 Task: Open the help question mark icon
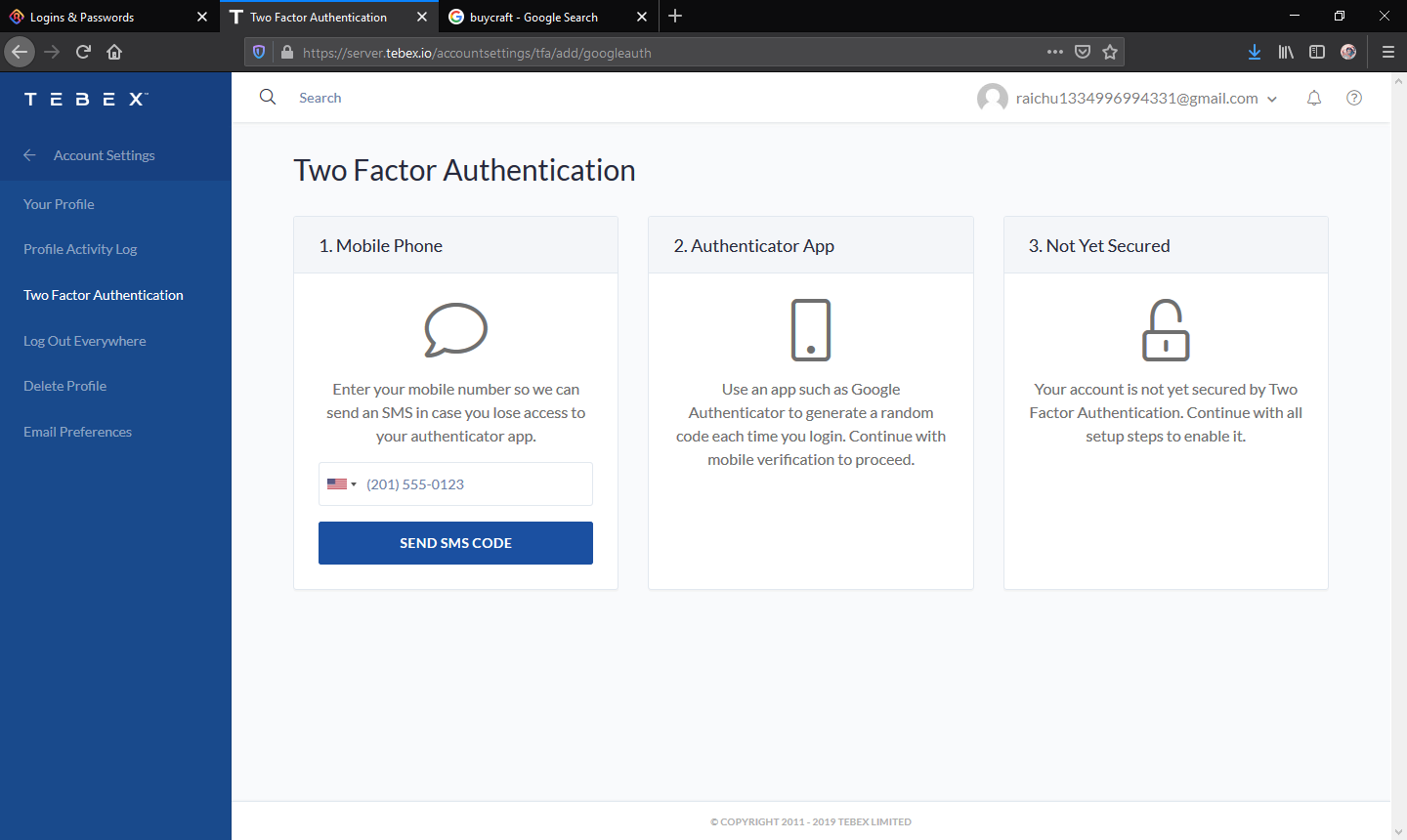pyautogui.click(x=1354, y=98)
